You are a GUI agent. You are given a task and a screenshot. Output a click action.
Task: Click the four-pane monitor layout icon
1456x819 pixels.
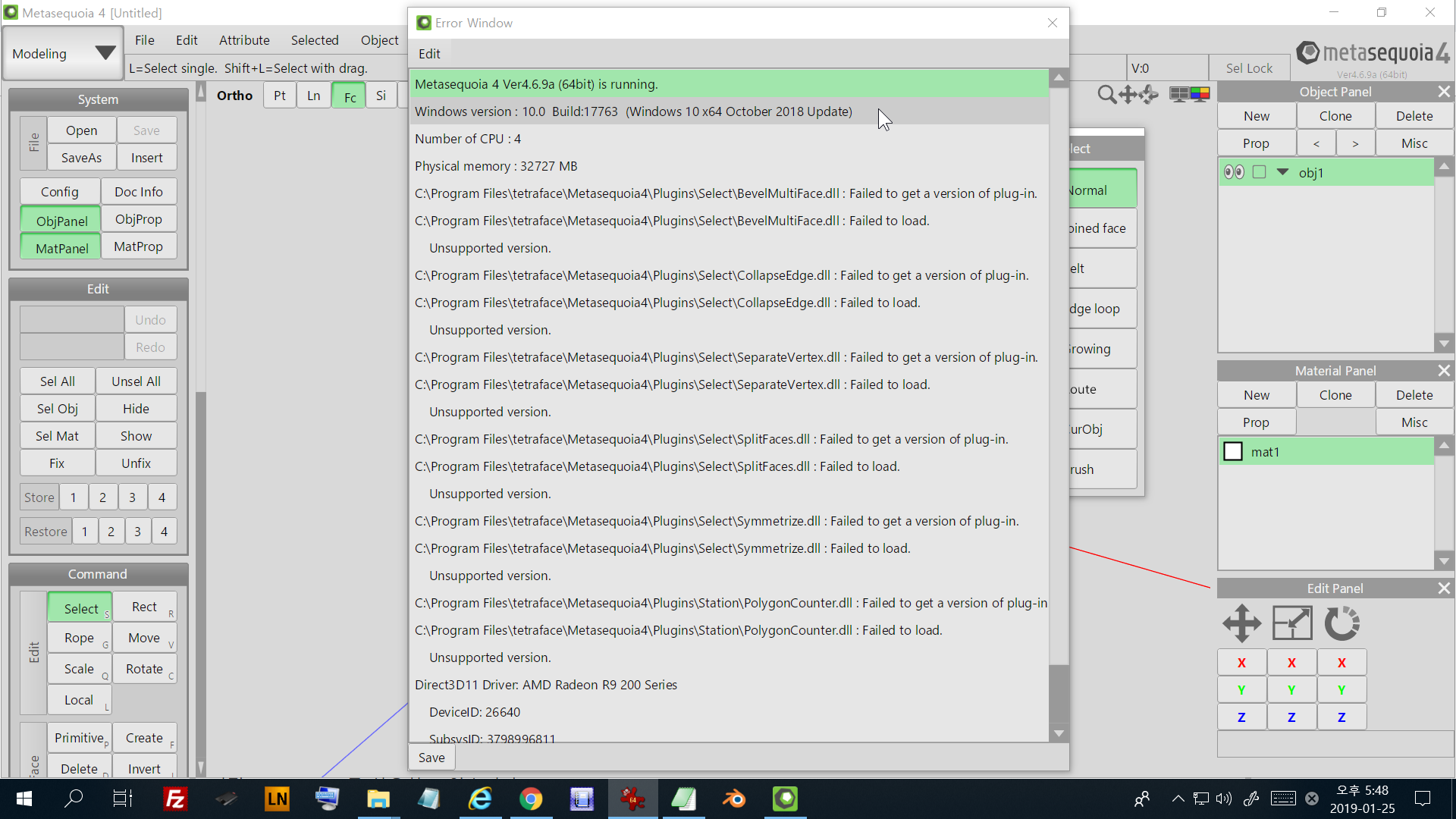point(1178,95)
